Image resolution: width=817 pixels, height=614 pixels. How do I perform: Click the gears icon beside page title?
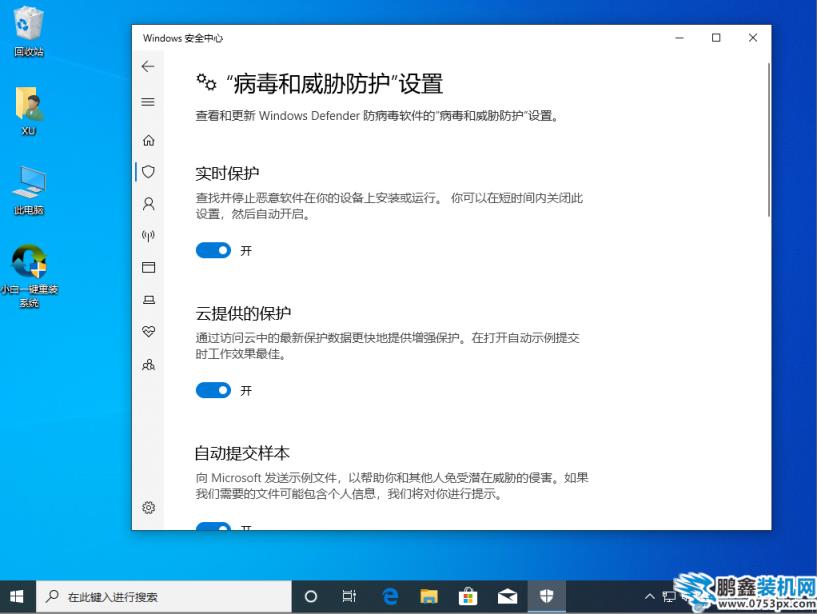point(206,82)
